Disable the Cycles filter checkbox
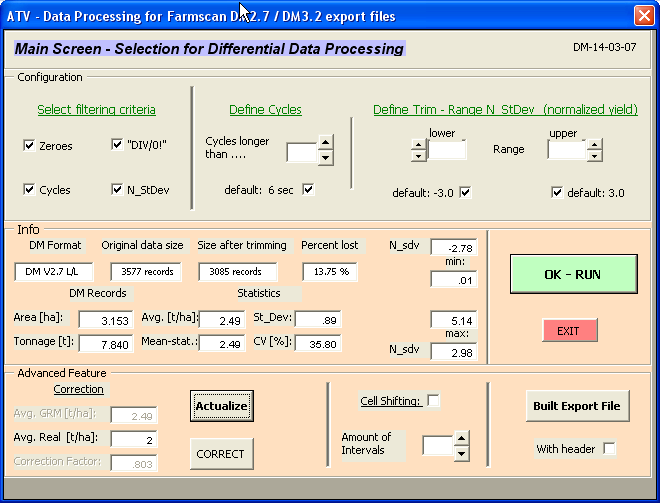660x503 pixels. [29, 190]
